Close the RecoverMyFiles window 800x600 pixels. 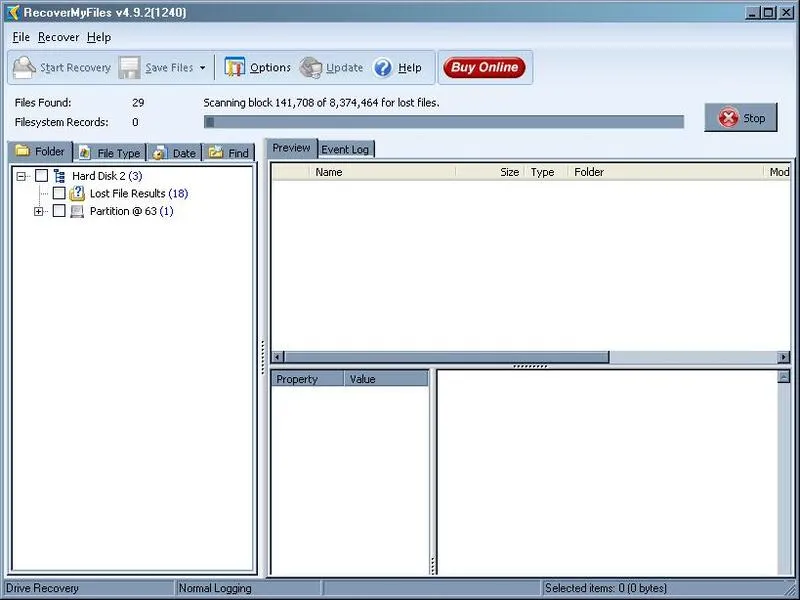(x=786, y=13)
